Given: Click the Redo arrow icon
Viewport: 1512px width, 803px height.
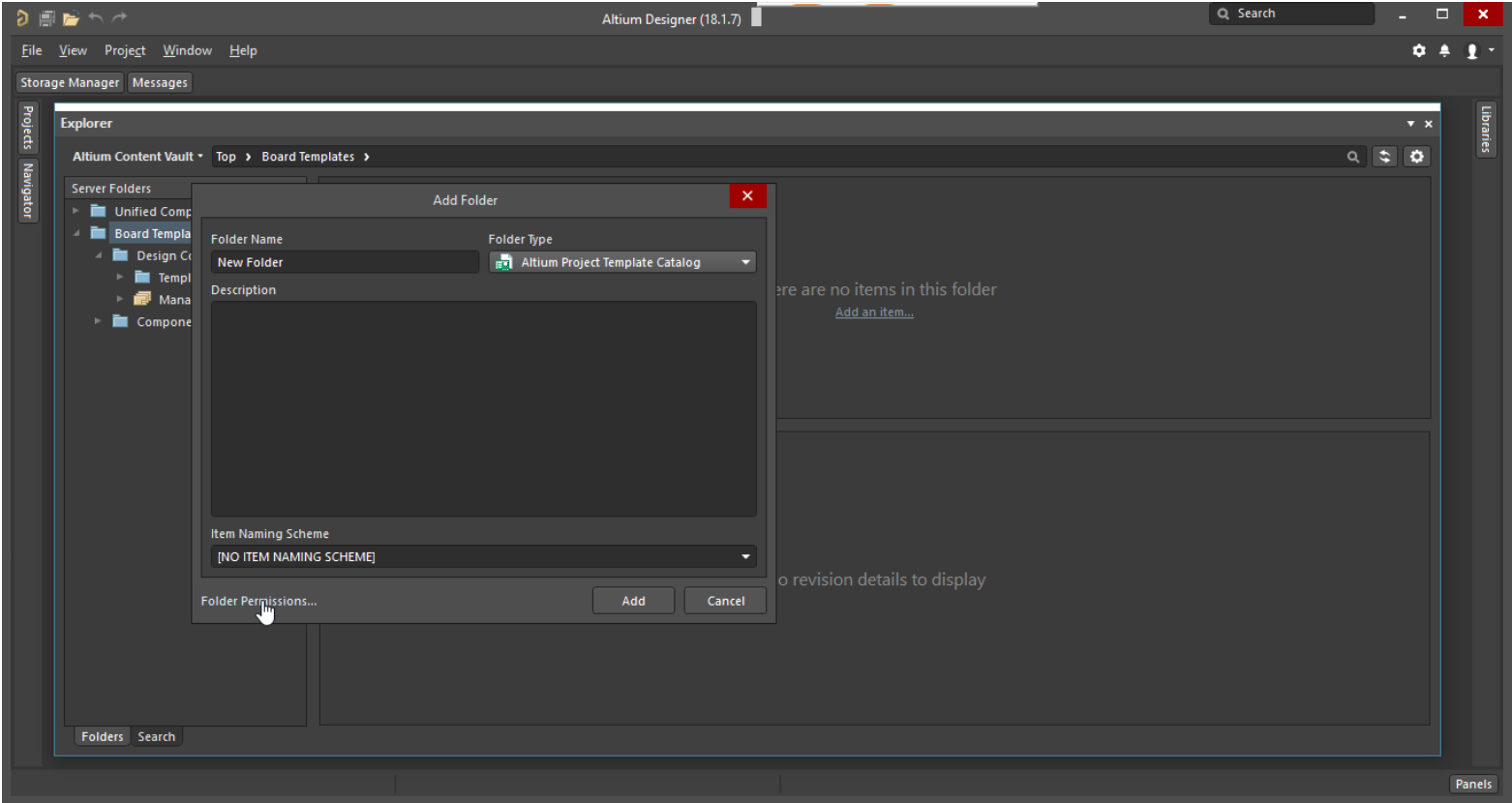Looking at the screenshot, I should [119, 17].
